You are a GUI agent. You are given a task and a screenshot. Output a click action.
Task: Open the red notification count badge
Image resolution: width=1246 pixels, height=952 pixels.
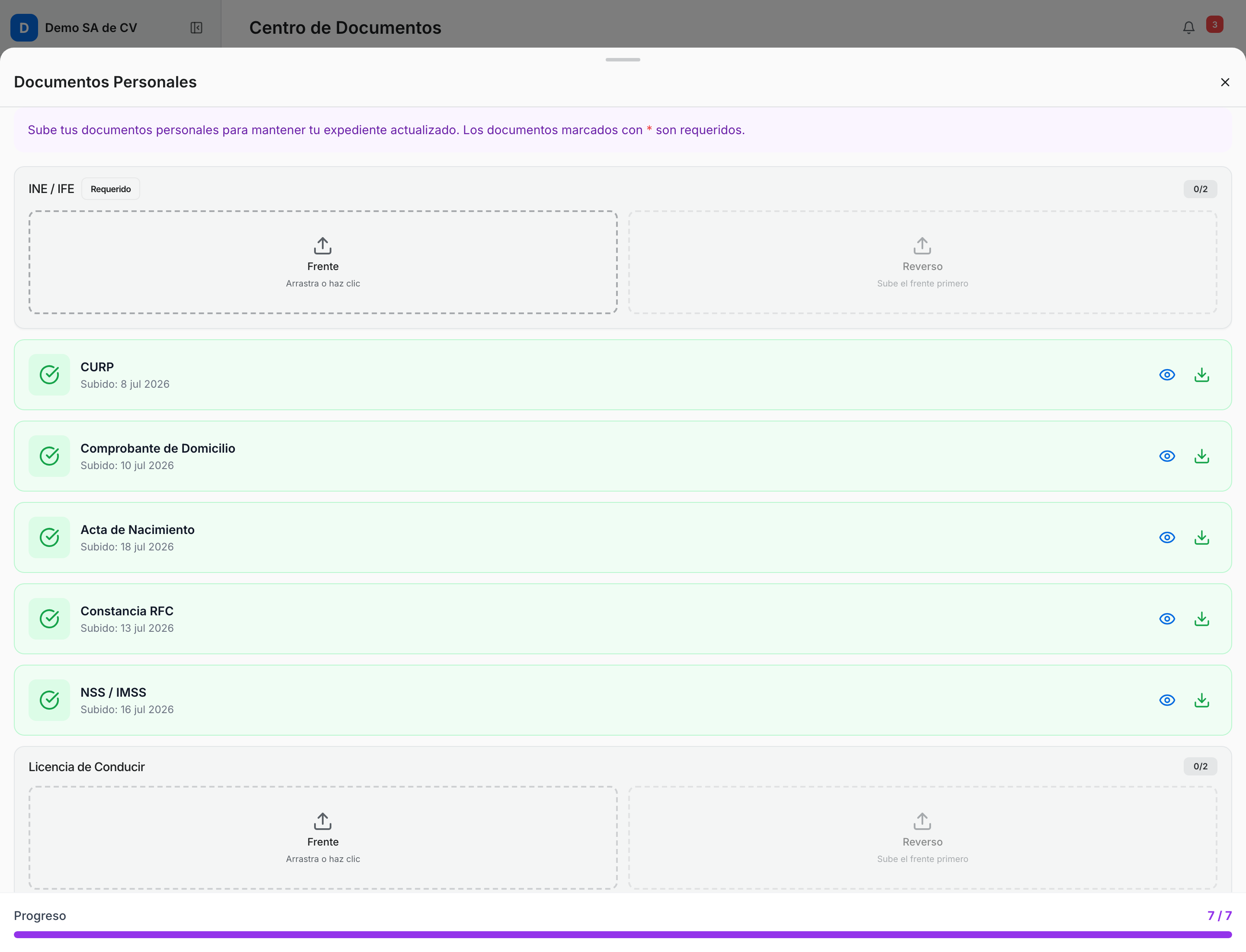tap(1214, 24)
